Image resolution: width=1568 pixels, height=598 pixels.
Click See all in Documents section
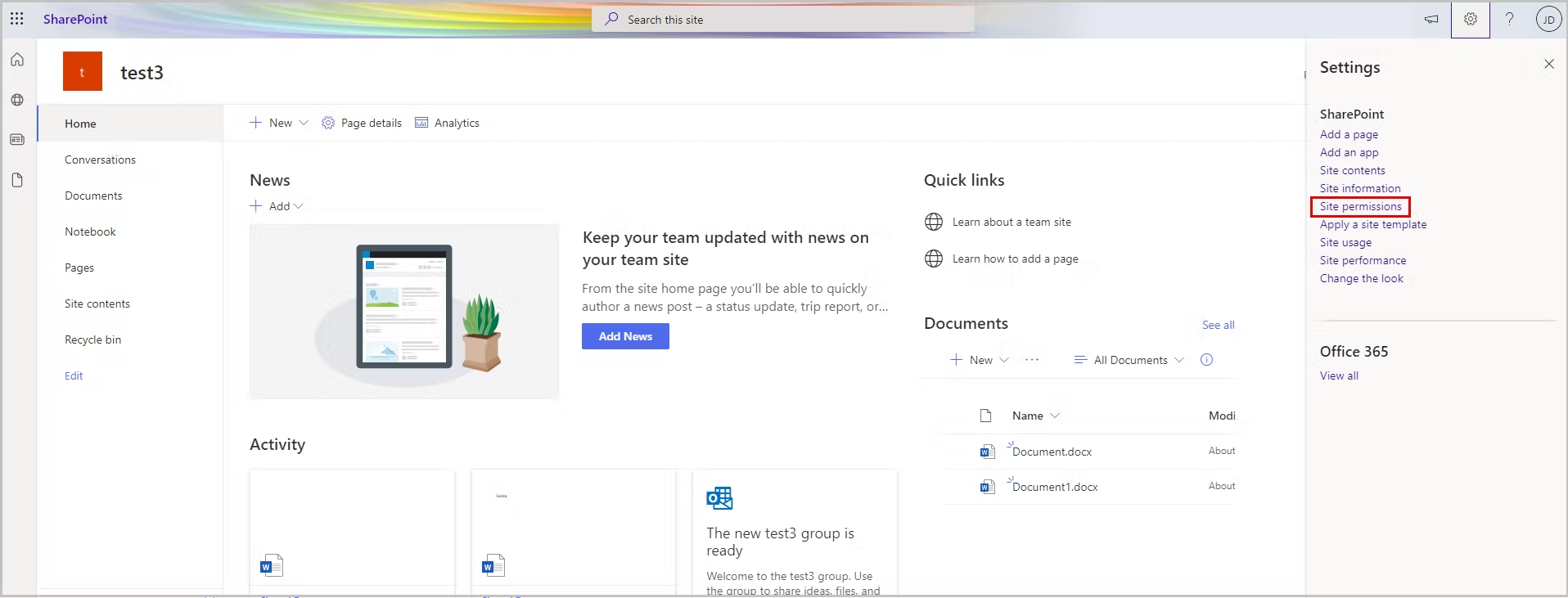point(1218,325)
